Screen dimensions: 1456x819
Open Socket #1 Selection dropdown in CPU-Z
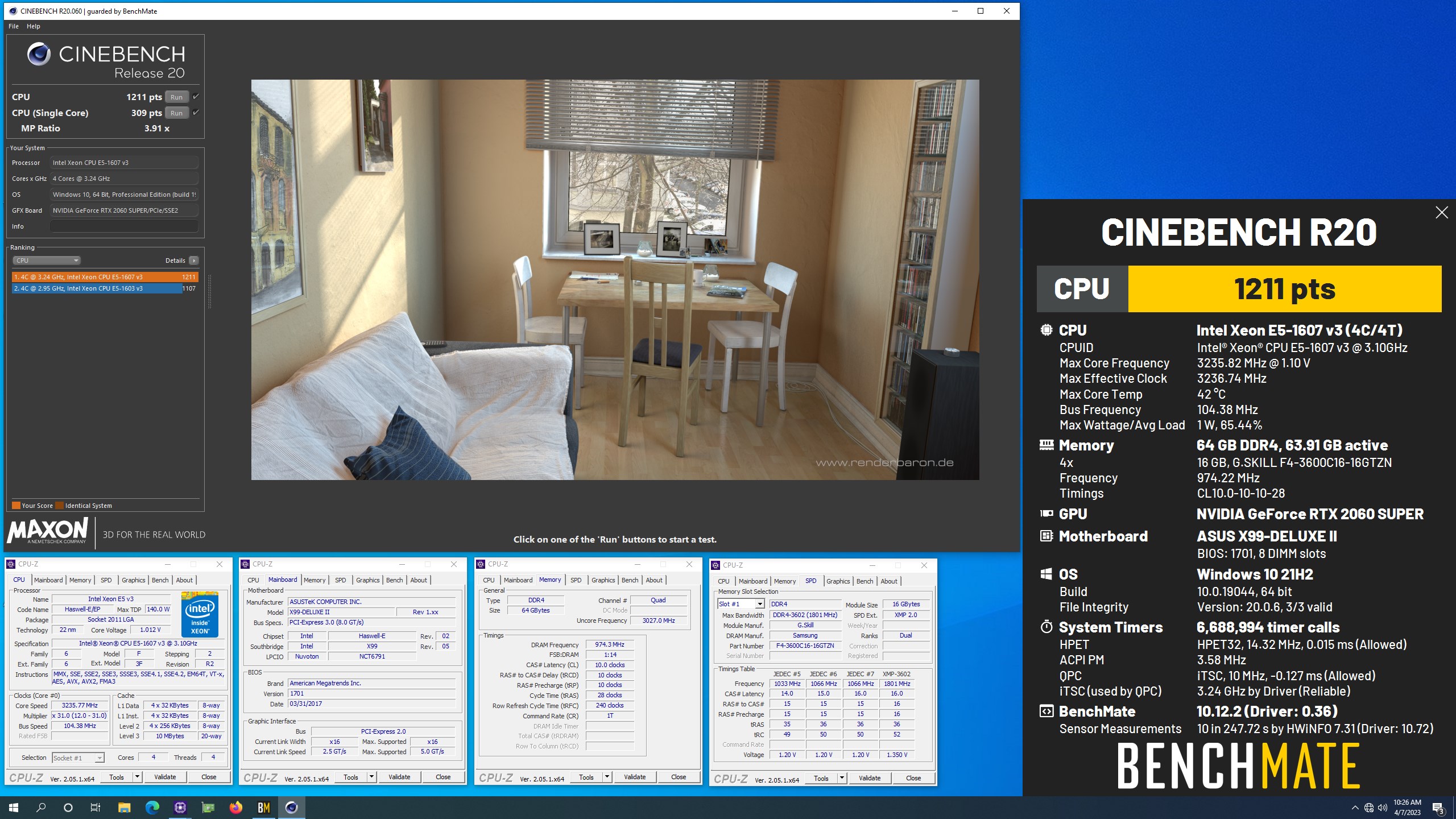pos(78,758)
